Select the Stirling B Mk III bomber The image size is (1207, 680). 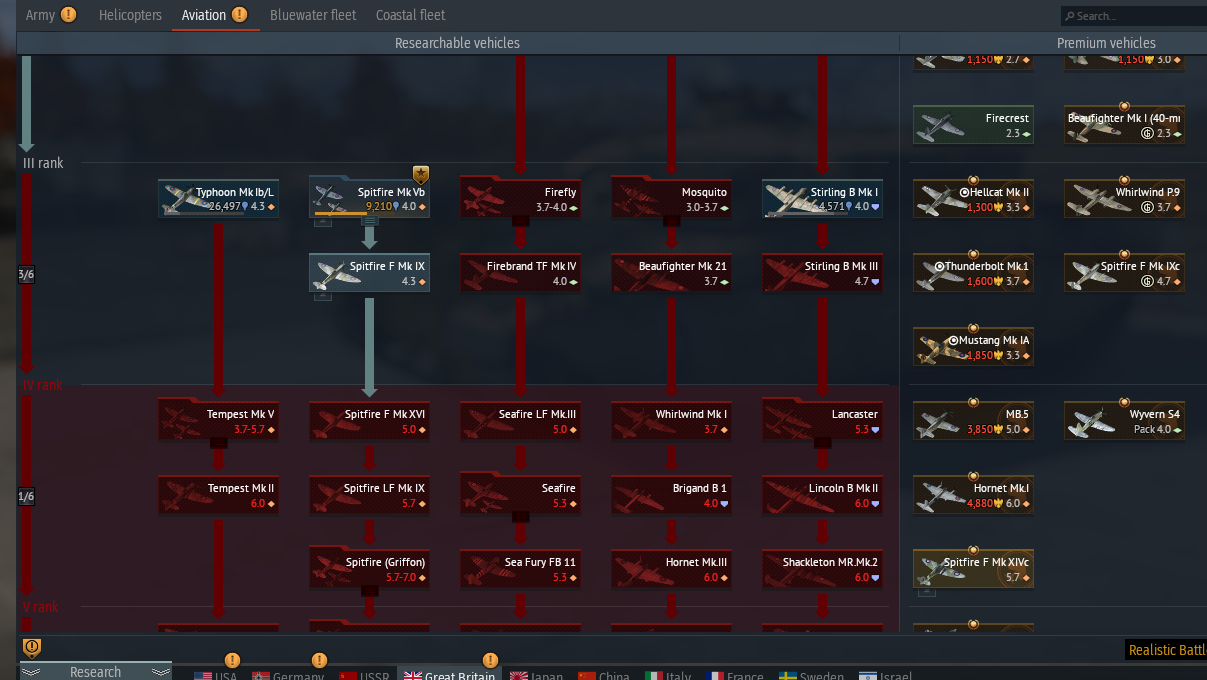coord(822,273)
